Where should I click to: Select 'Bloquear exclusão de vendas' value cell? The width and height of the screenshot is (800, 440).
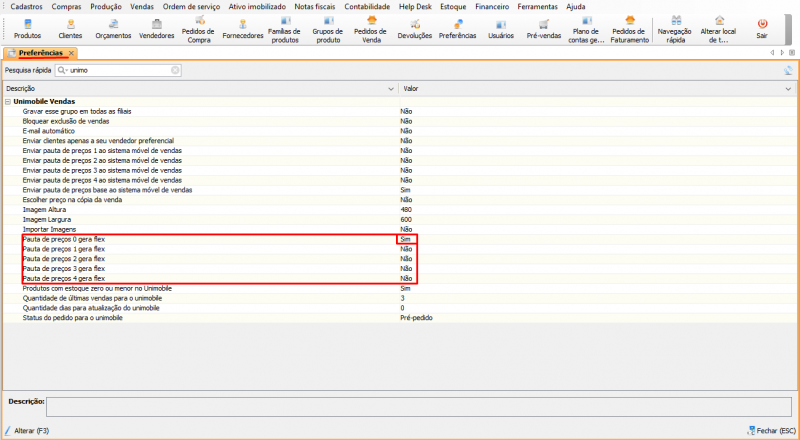406,121
